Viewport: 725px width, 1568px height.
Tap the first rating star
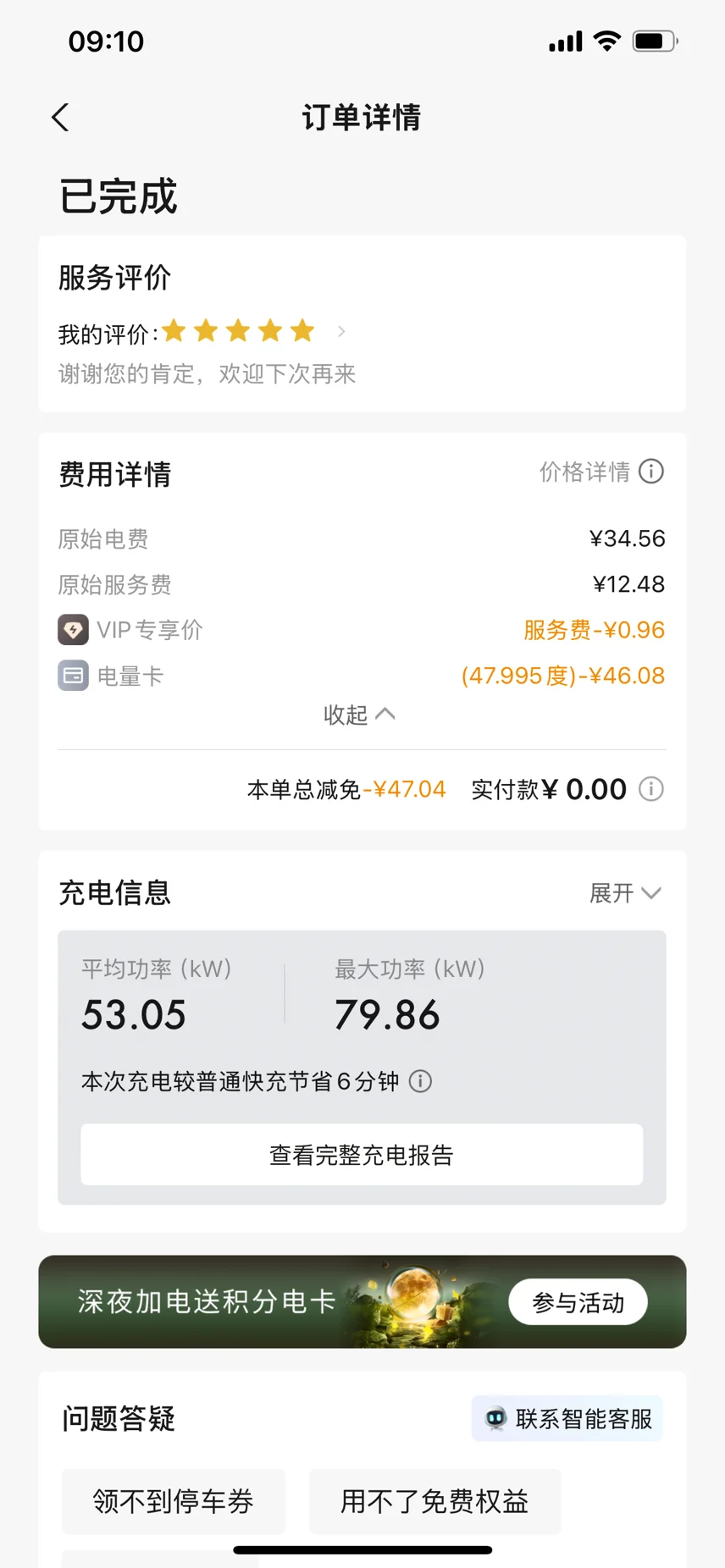(174, 330)
